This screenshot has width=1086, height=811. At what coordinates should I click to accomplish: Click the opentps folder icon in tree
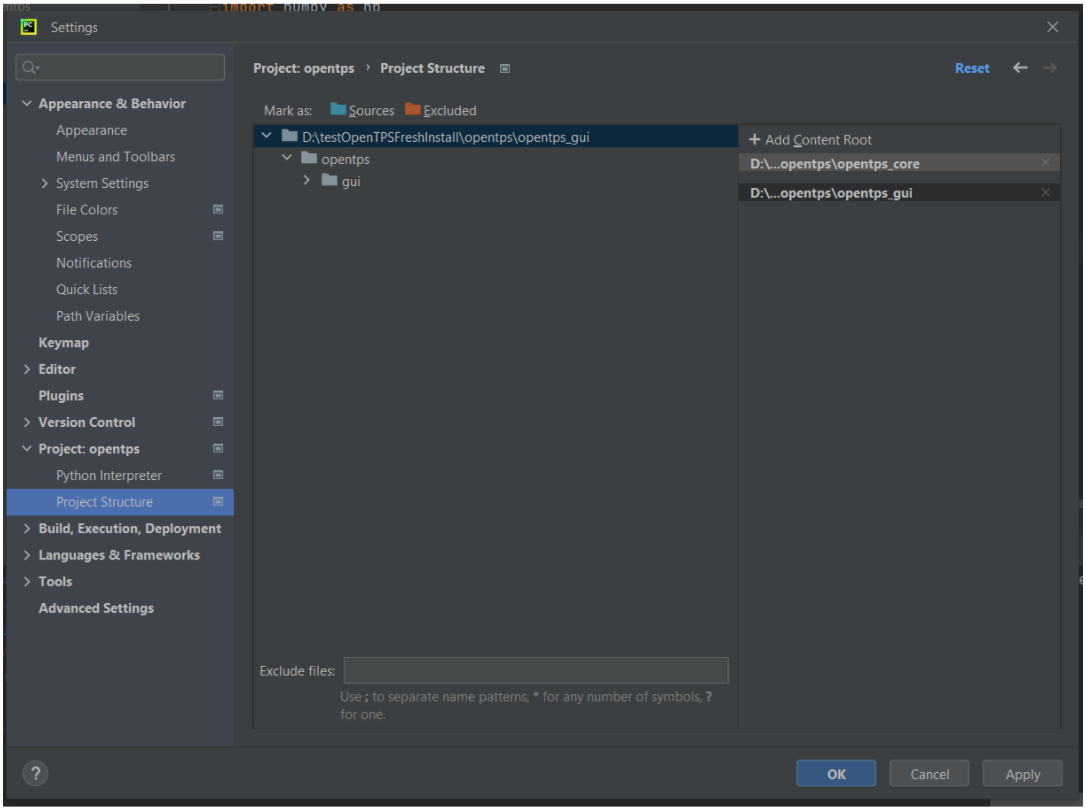click(309, 159)
